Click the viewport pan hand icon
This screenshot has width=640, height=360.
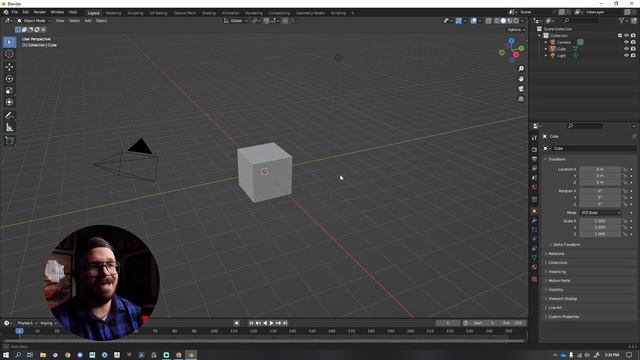521,78
